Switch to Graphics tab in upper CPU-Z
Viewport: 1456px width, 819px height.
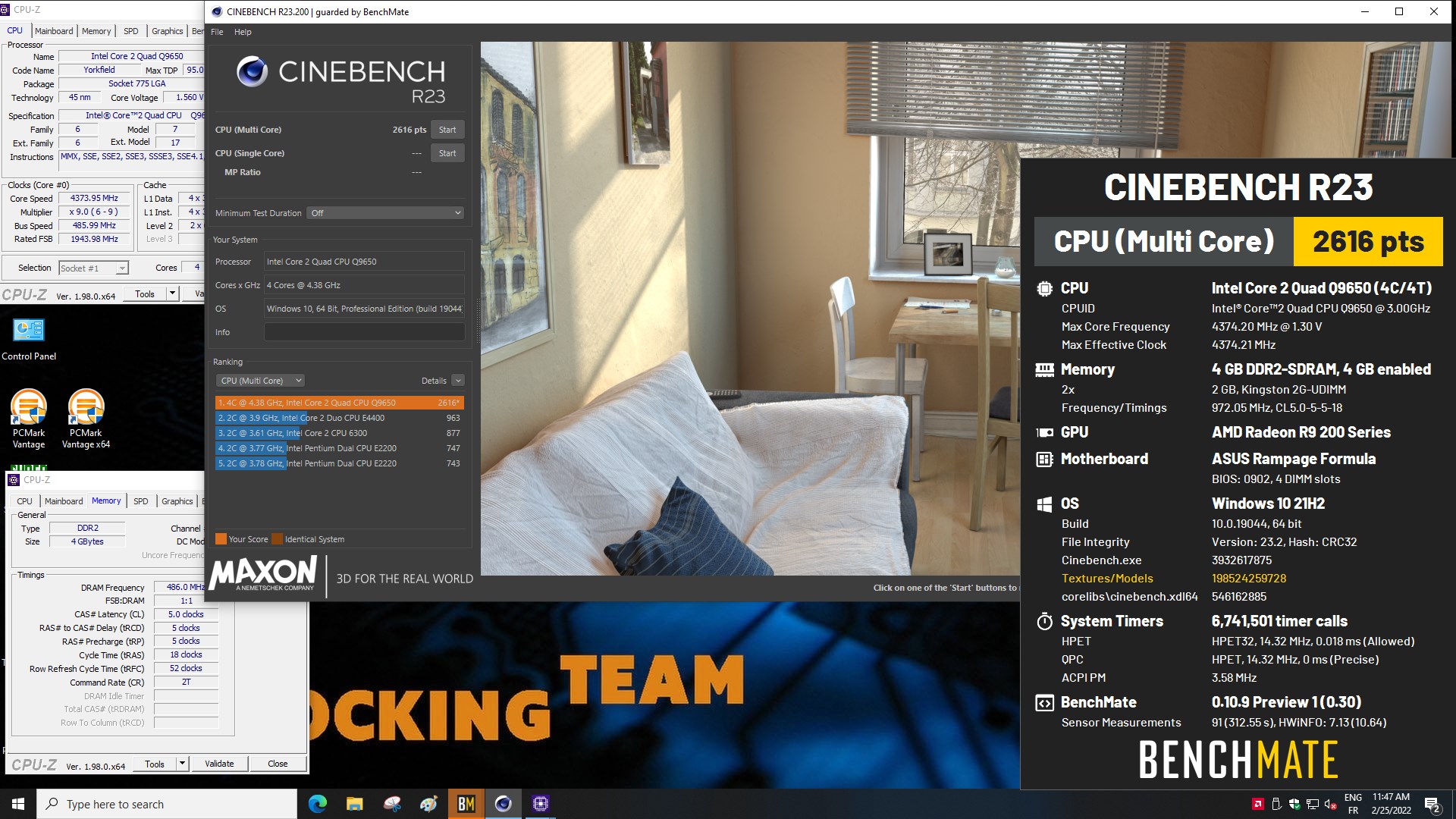(x=167, y=31)
